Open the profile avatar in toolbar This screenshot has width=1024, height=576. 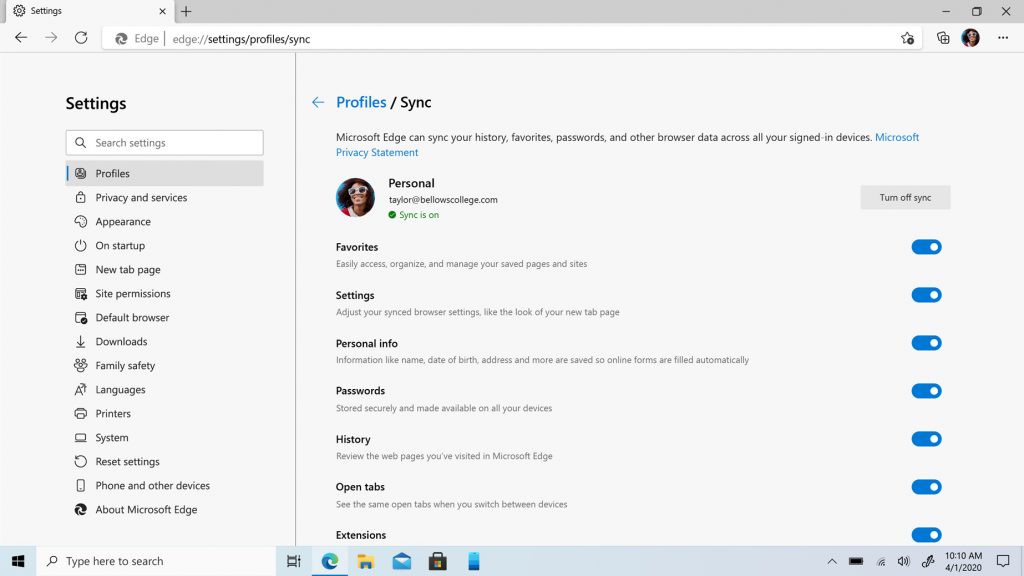click(970, 38)
